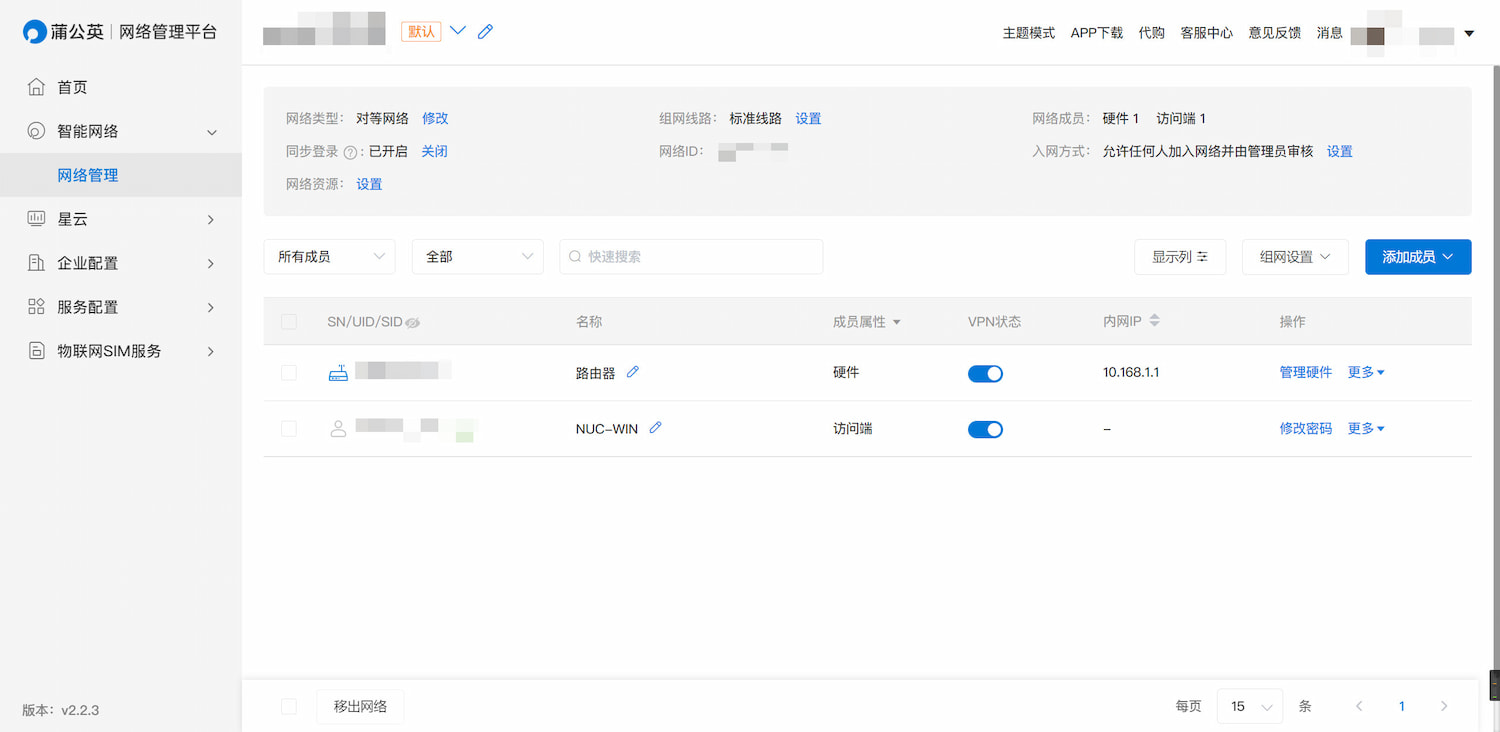Open the 全部 filter dropdown
The image size is (1500, 732).
(x=477, y=256)
